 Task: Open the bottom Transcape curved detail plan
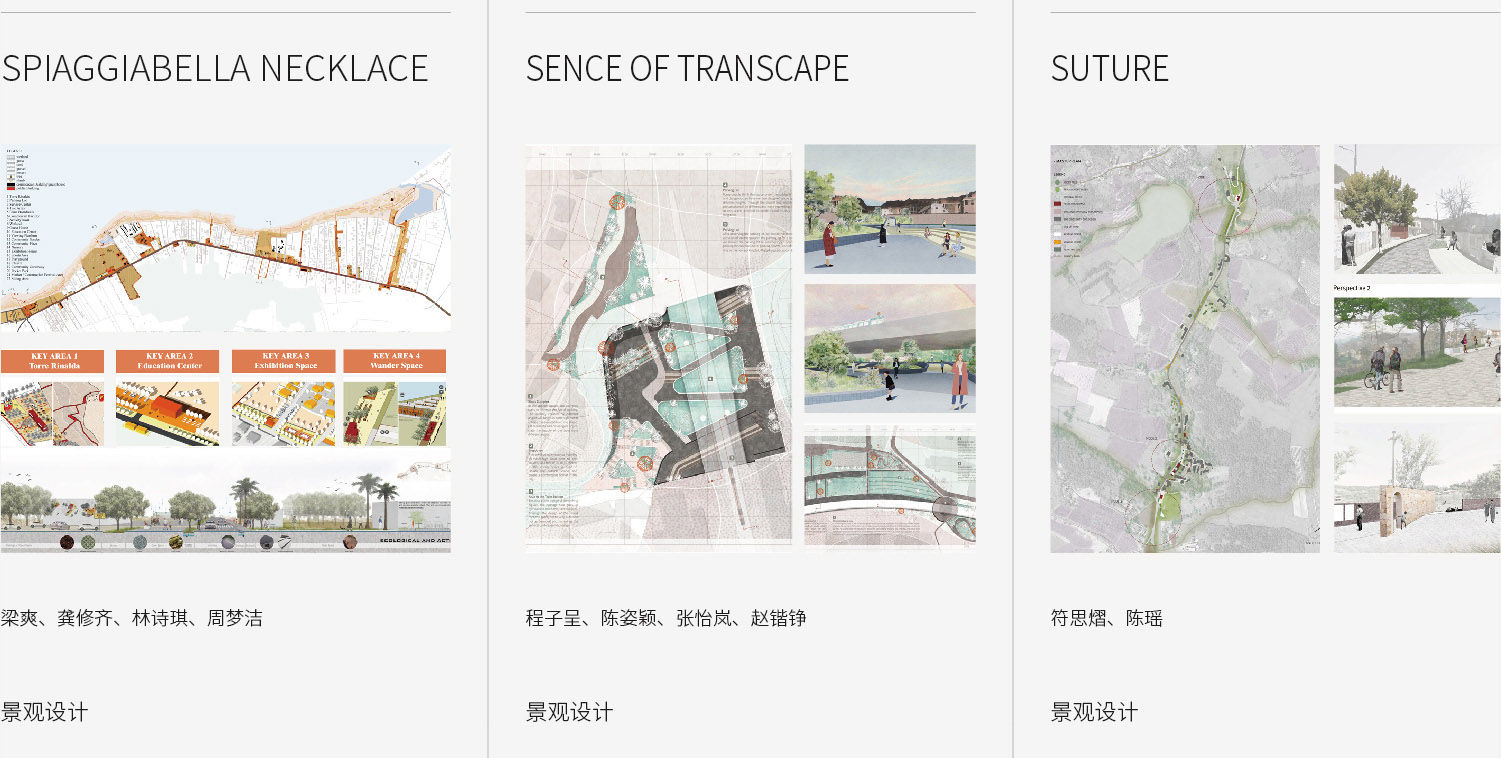[889, 487]
